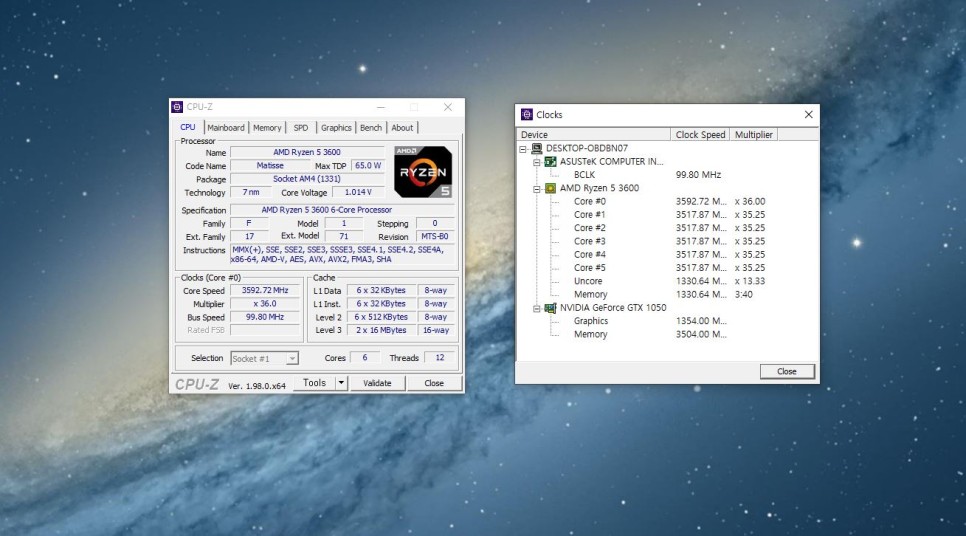Click the Close button in CPU-Z
Screen dimensions: 966x536
coord(434,383)
